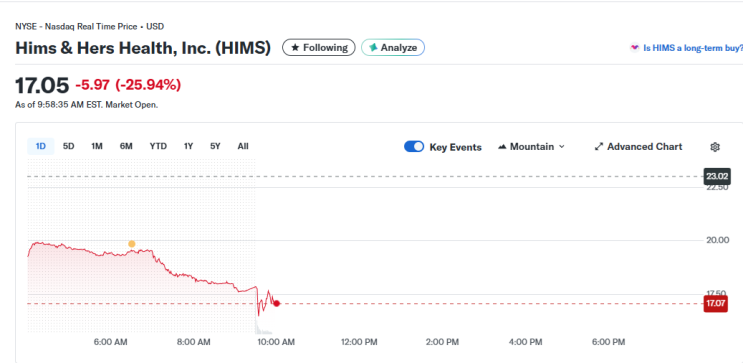Click the 8:00 AM axis label
The image size is (743, 363).
coord(194,342)
